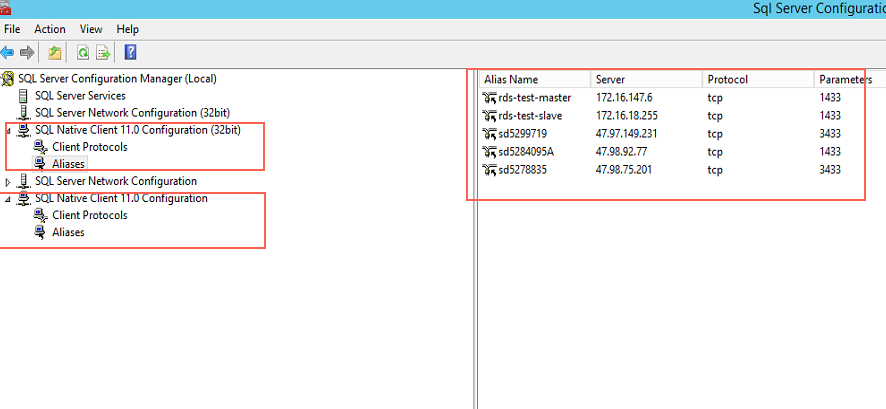Expand the SQL Server Network Configuration node (non-32bit)
Screen dimensions: 886x409
point(8,182)
